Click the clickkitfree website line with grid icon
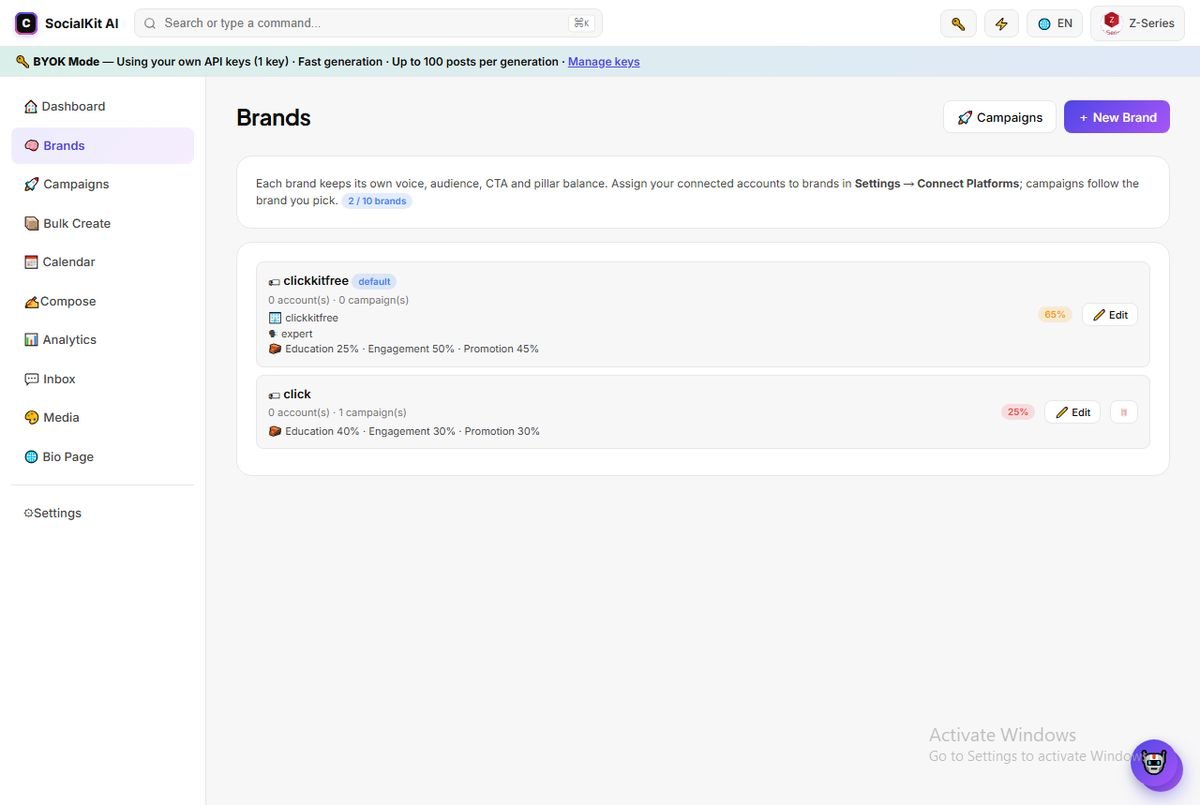The image size is (1200, 805). [304, 318]
